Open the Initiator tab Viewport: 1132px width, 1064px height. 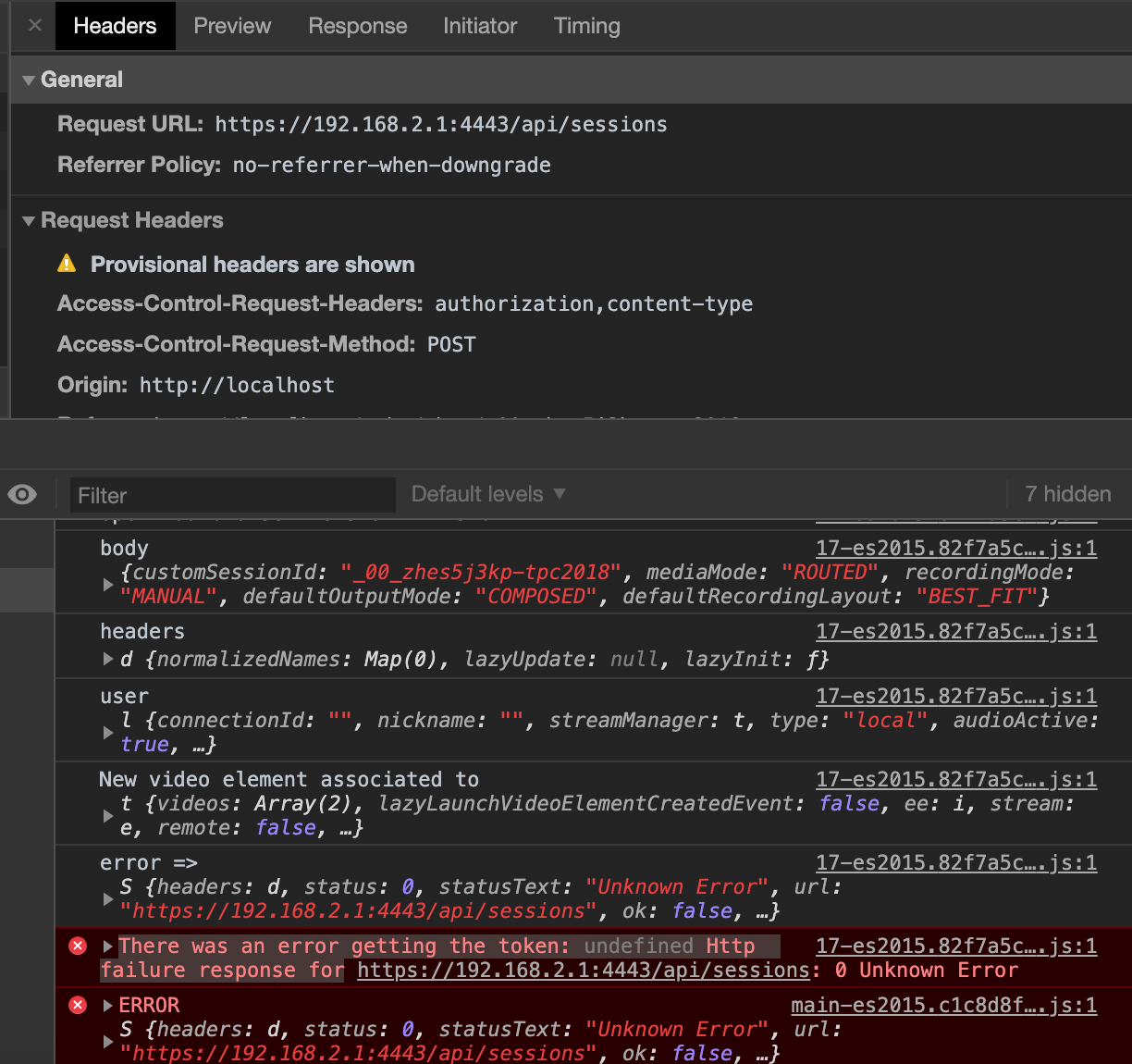[479, 26]
